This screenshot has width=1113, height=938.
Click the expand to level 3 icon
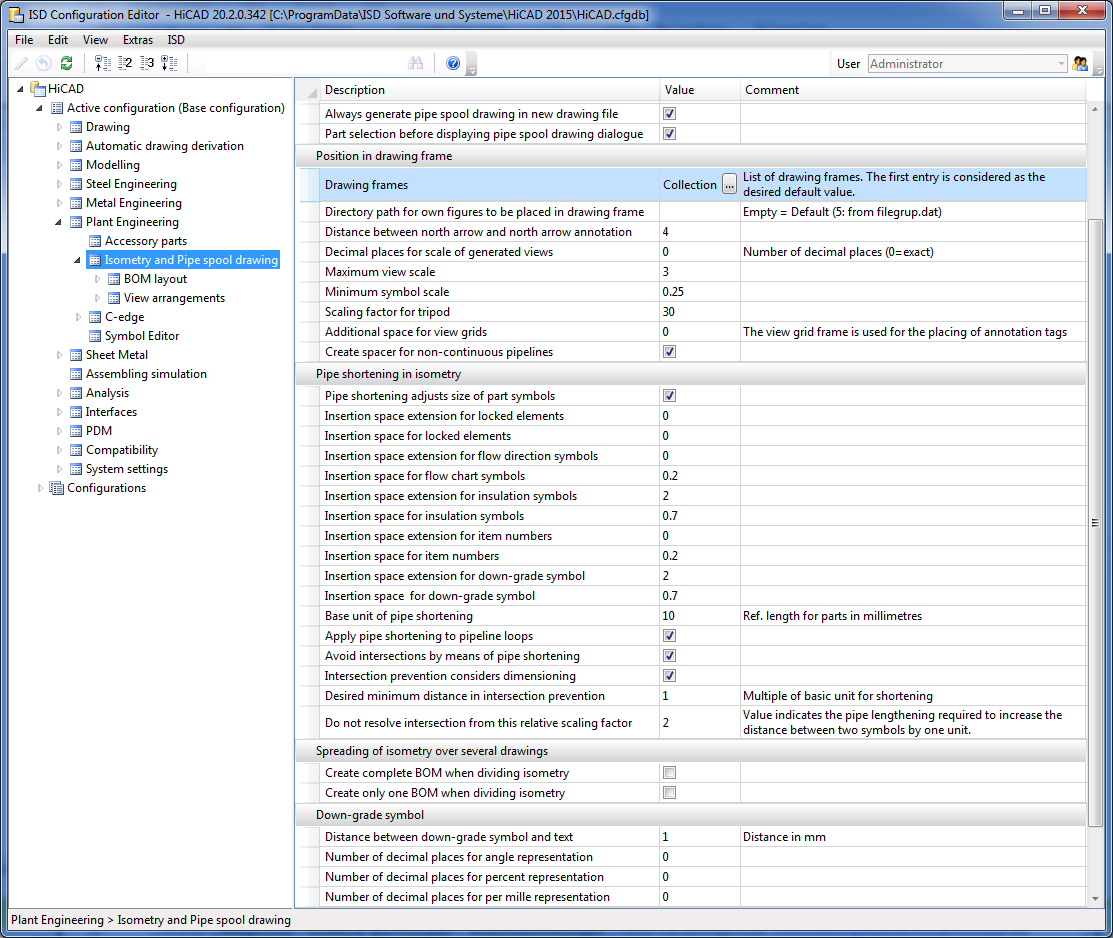(147, 63)
